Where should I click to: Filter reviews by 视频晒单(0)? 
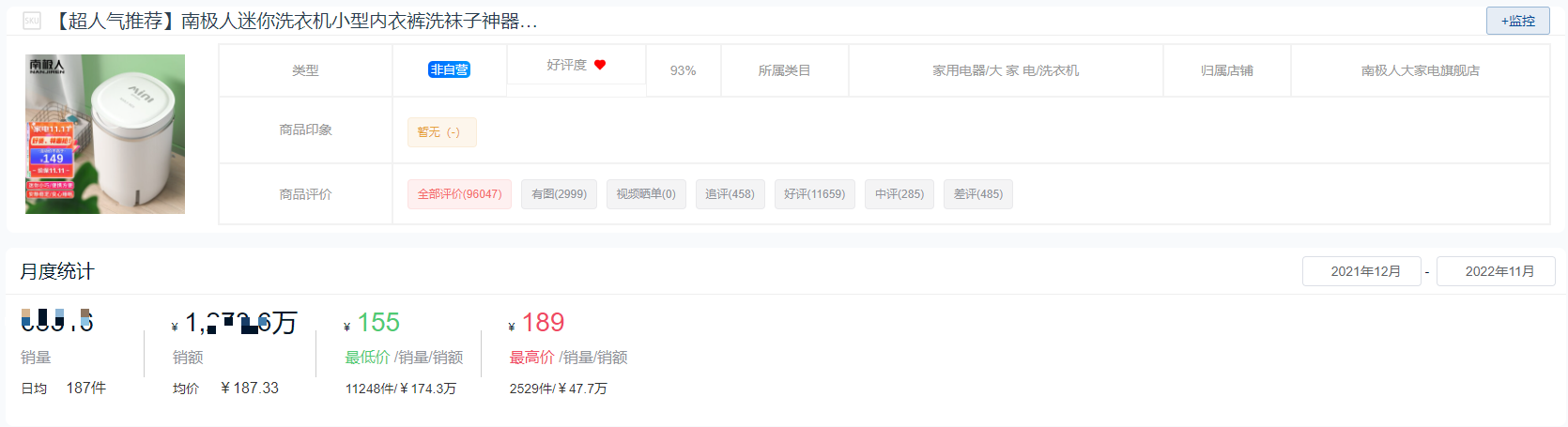646,194
